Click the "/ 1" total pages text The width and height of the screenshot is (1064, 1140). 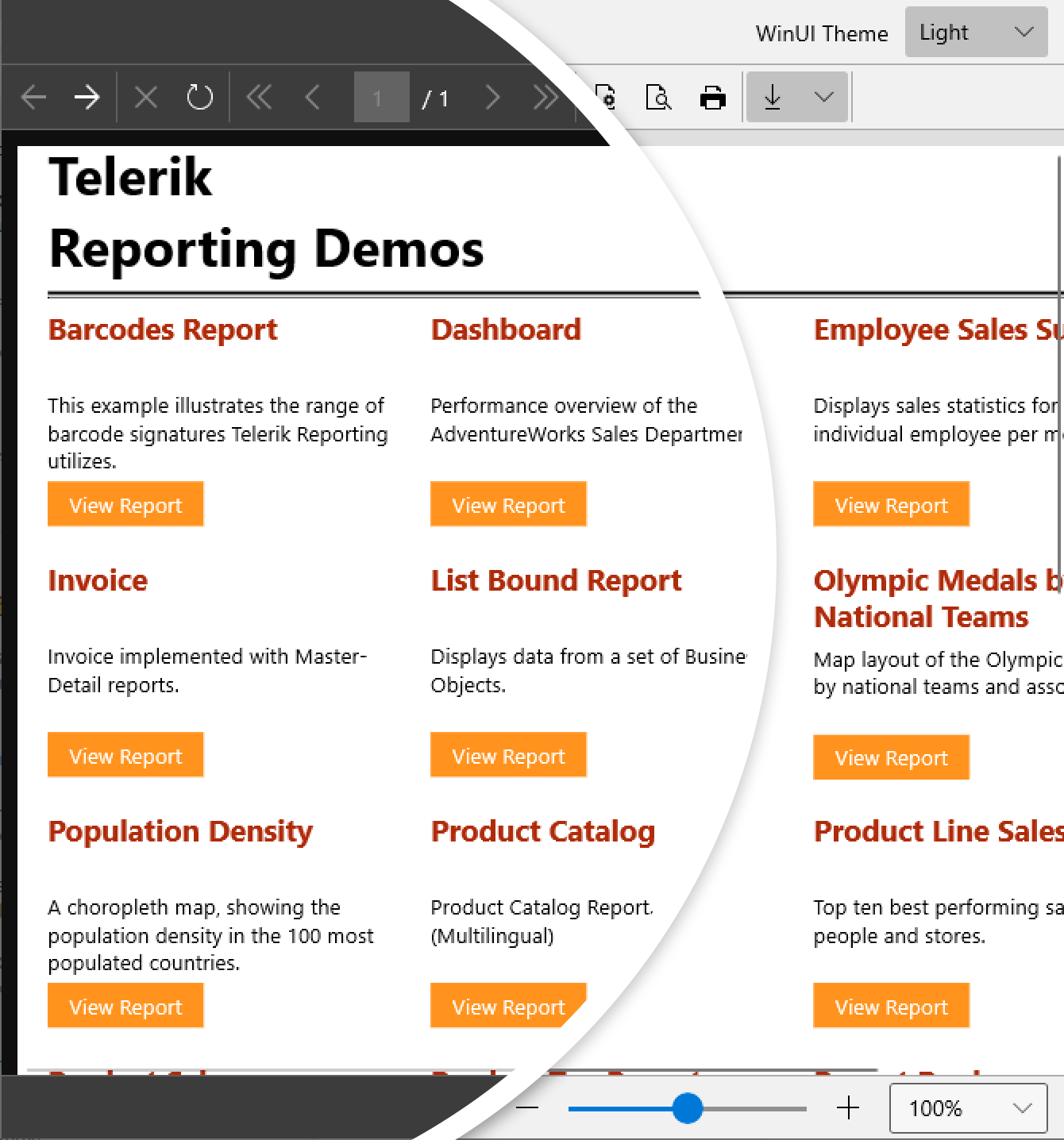435,98
